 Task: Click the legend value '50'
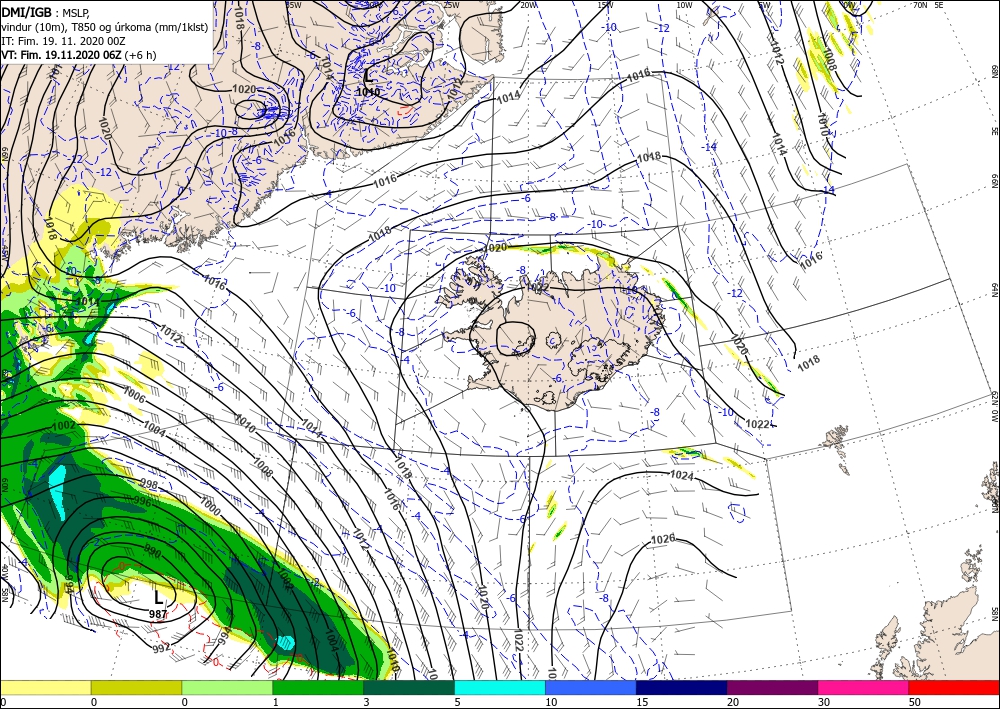[914, 702]
